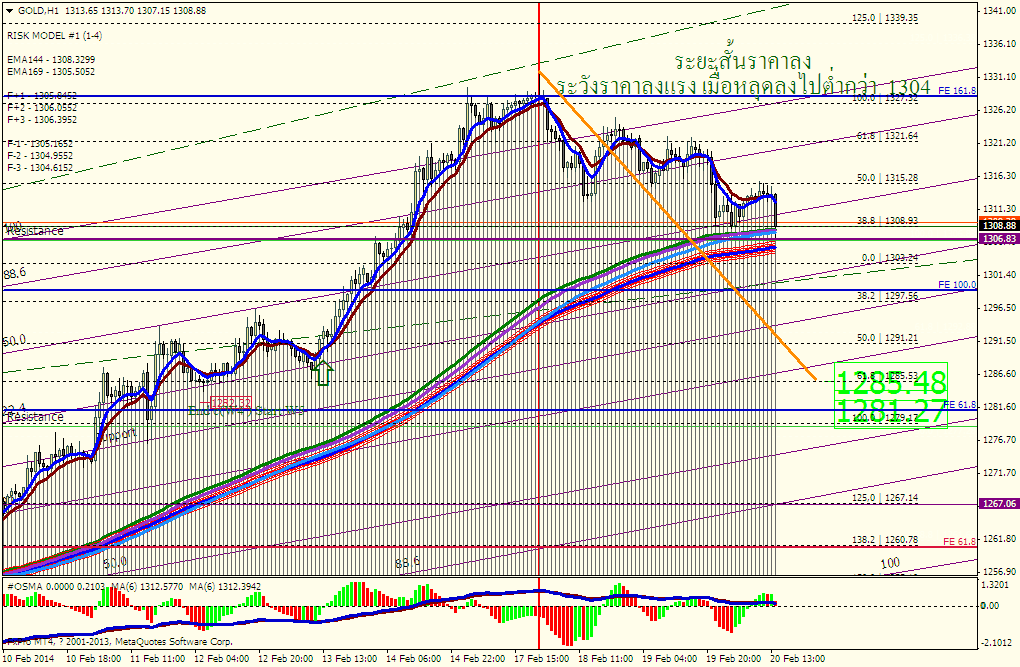Click the FE 100.0 level label
Image resolution: width=1020 pixels, height=667 pixels.
[x=956, y=285]
